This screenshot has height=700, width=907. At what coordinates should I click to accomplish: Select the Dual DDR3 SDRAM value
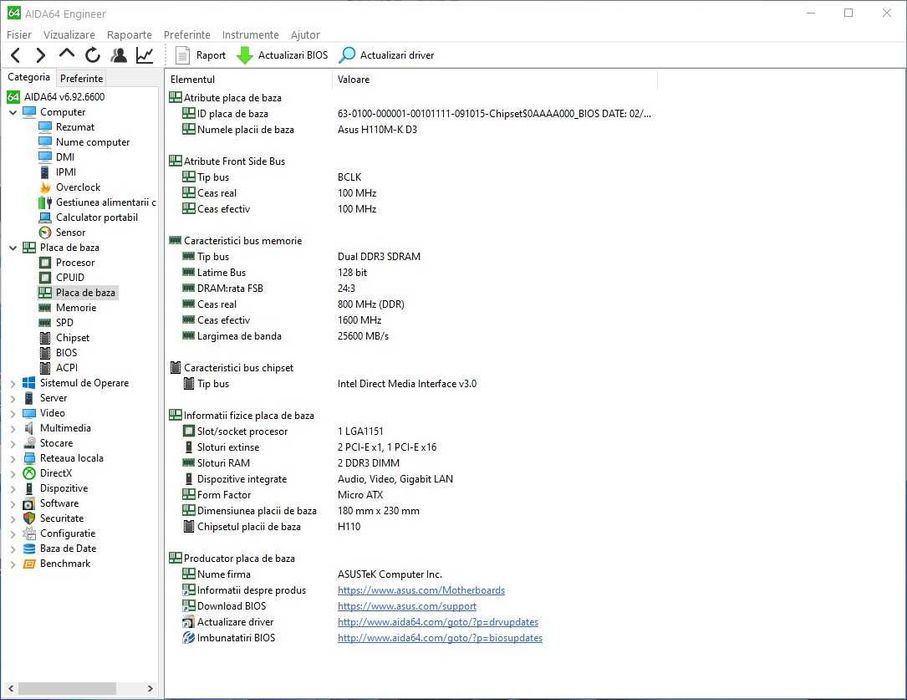(x=379, y=256)
